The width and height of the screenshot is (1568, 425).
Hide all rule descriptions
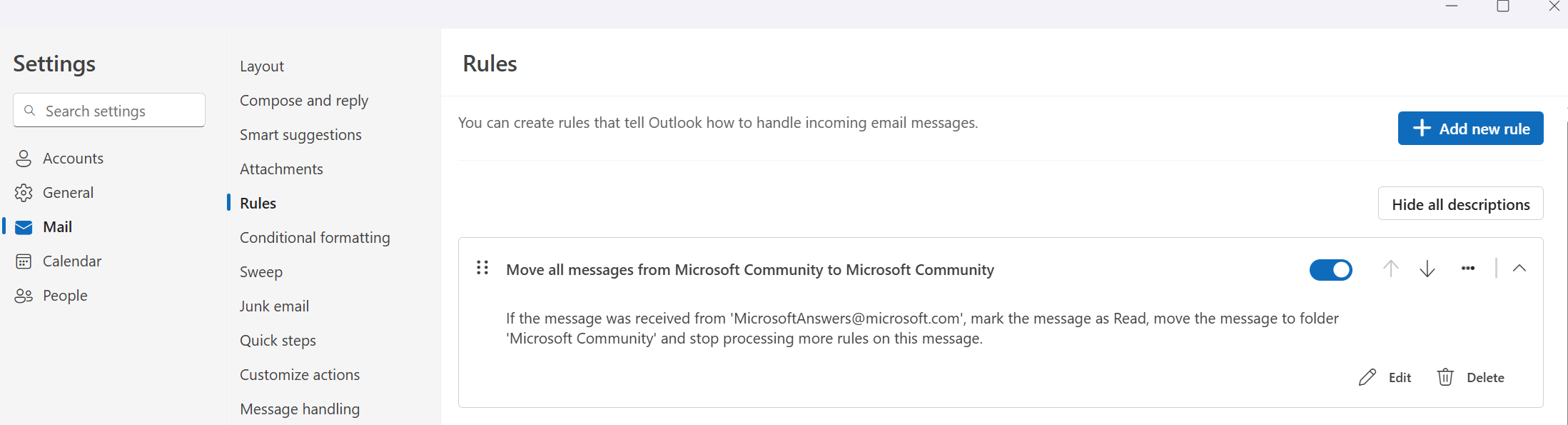(1460, 204)
